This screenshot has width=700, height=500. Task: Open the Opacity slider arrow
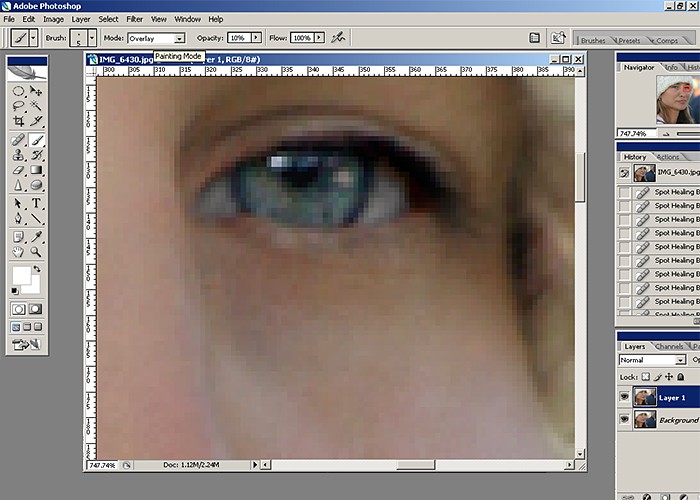(256, 38)
